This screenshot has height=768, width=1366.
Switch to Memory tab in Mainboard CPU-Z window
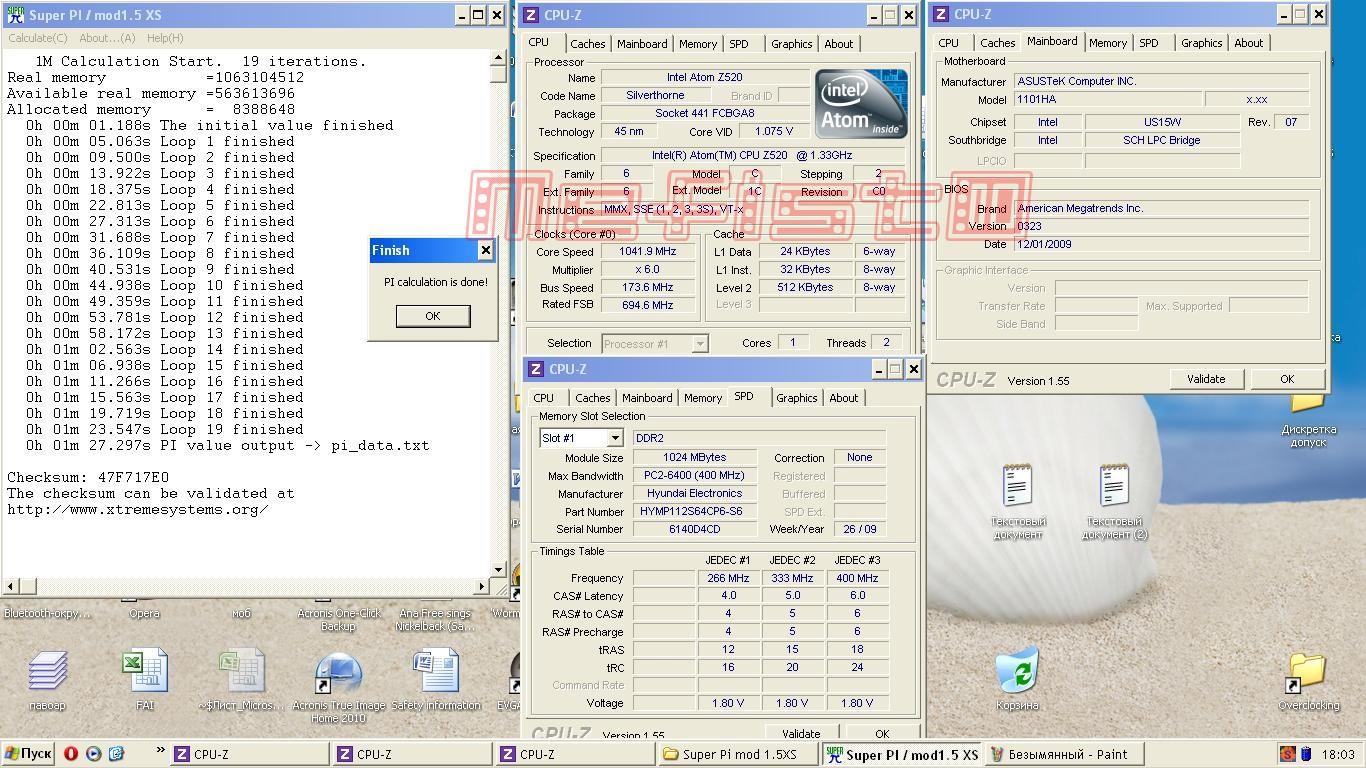1108,43
